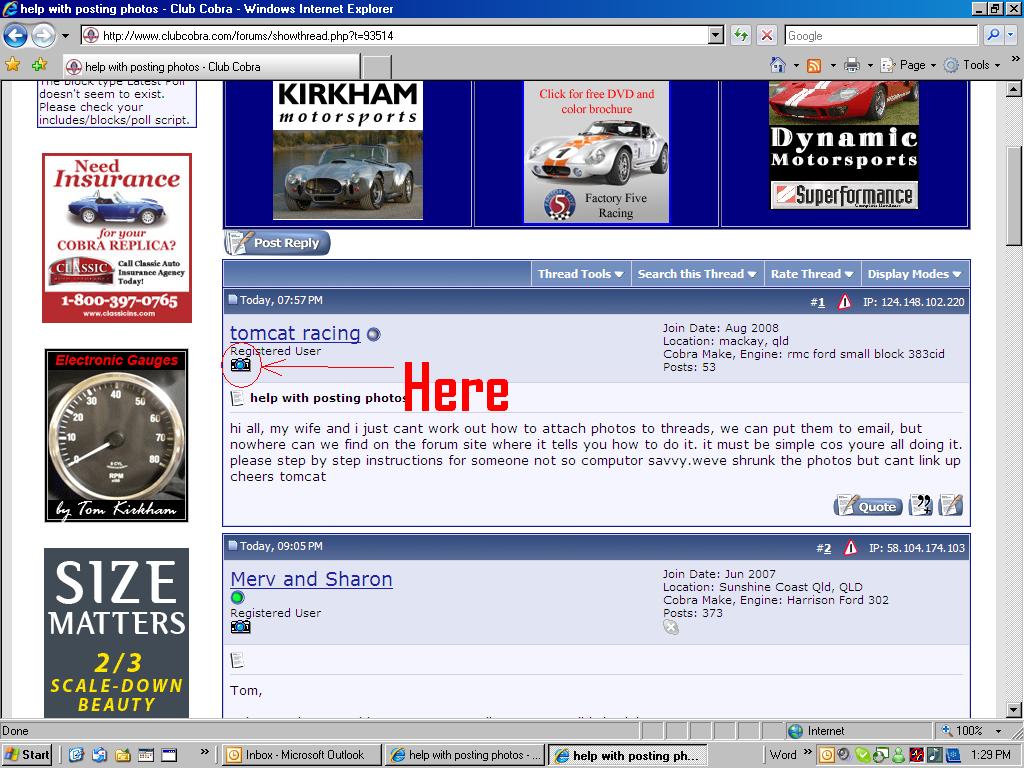Open the Thread Tools dropdown
The height and width of the screenshot is (768, 1024).
tap(580, 274)
